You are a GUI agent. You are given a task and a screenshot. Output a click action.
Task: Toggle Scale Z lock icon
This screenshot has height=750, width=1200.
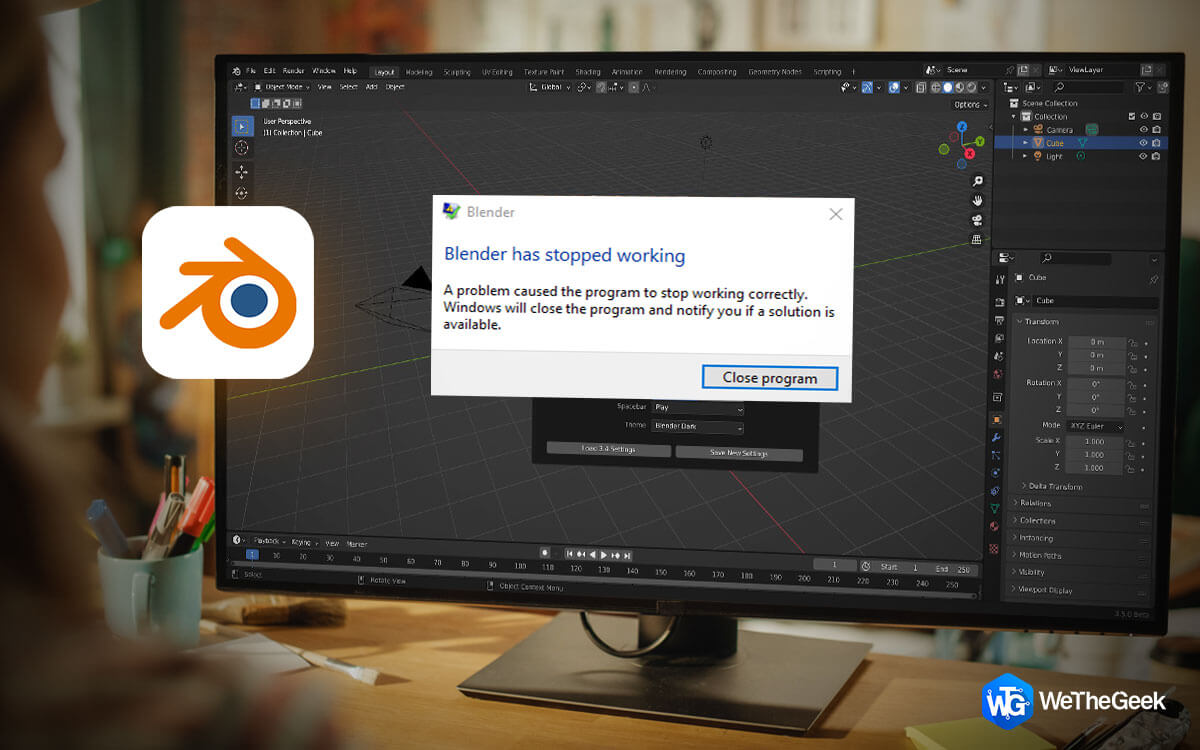pyautogui.click(x=1129, y=468)
